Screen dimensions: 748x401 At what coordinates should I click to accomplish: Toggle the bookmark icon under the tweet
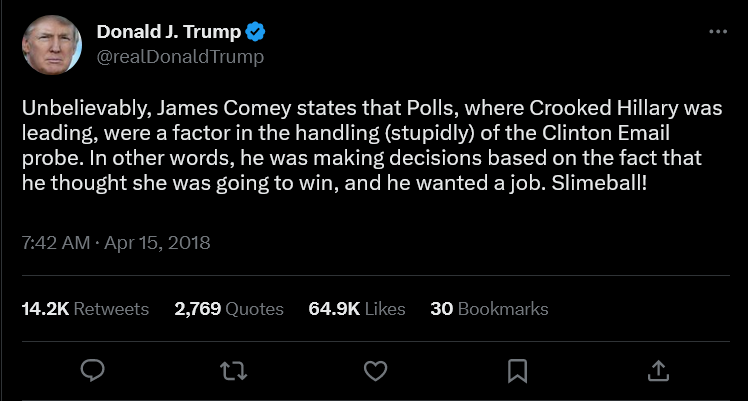pyautogui.click(x=517, y=371)
